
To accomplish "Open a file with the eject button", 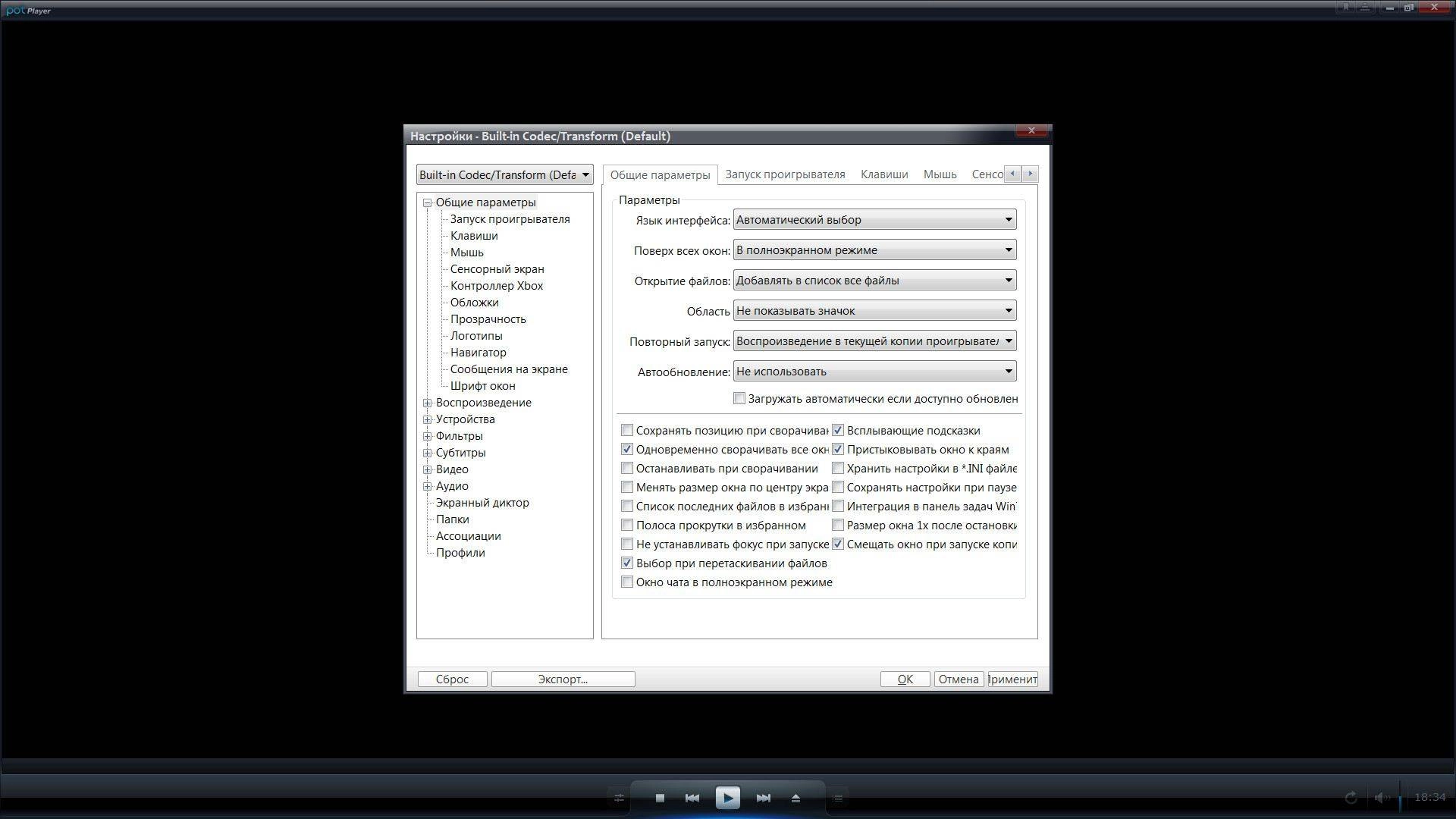I will (x=795, y=798).
